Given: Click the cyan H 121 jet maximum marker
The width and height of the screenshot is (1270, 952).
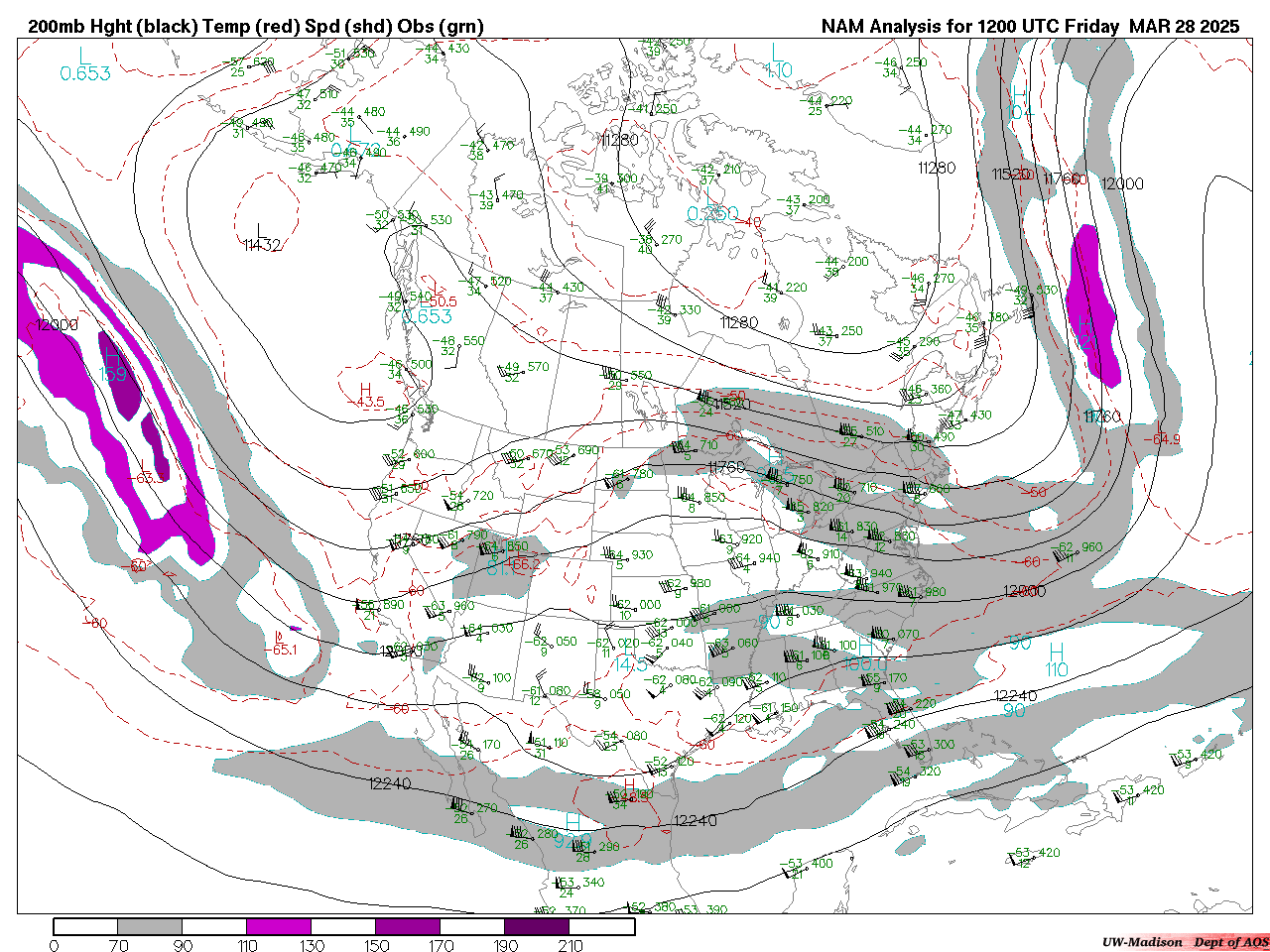Looking at the screenshot, I should pyautogui.click(x=1085, y=332).
